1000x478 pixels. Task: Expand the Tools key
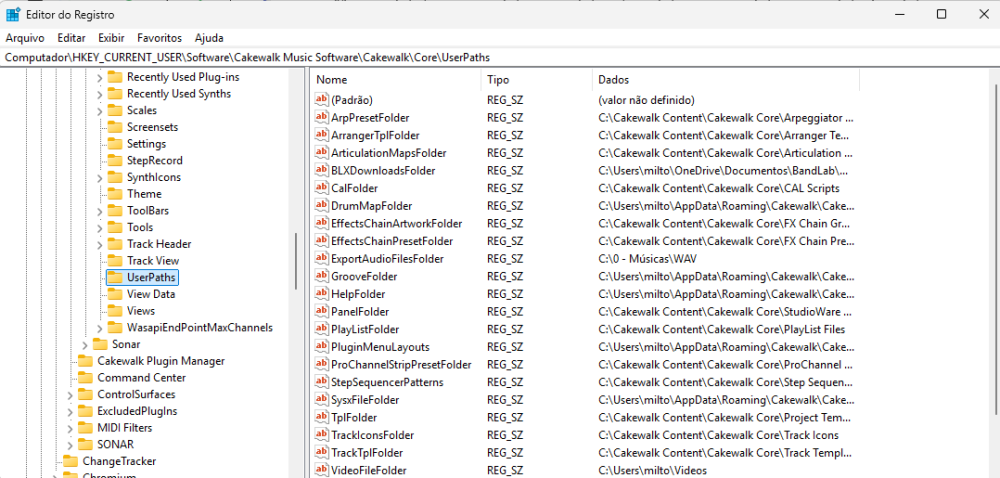tap(99, 228)
